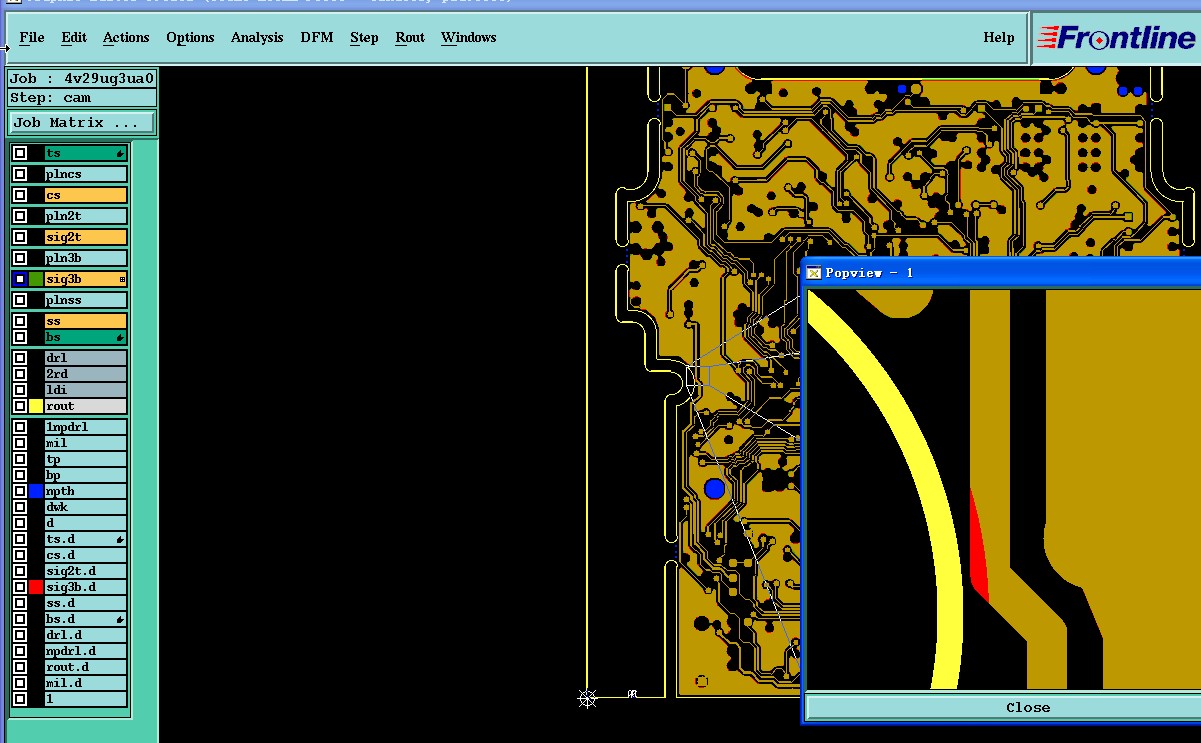Toggle the rout layer checkbox

click(20, 406)
